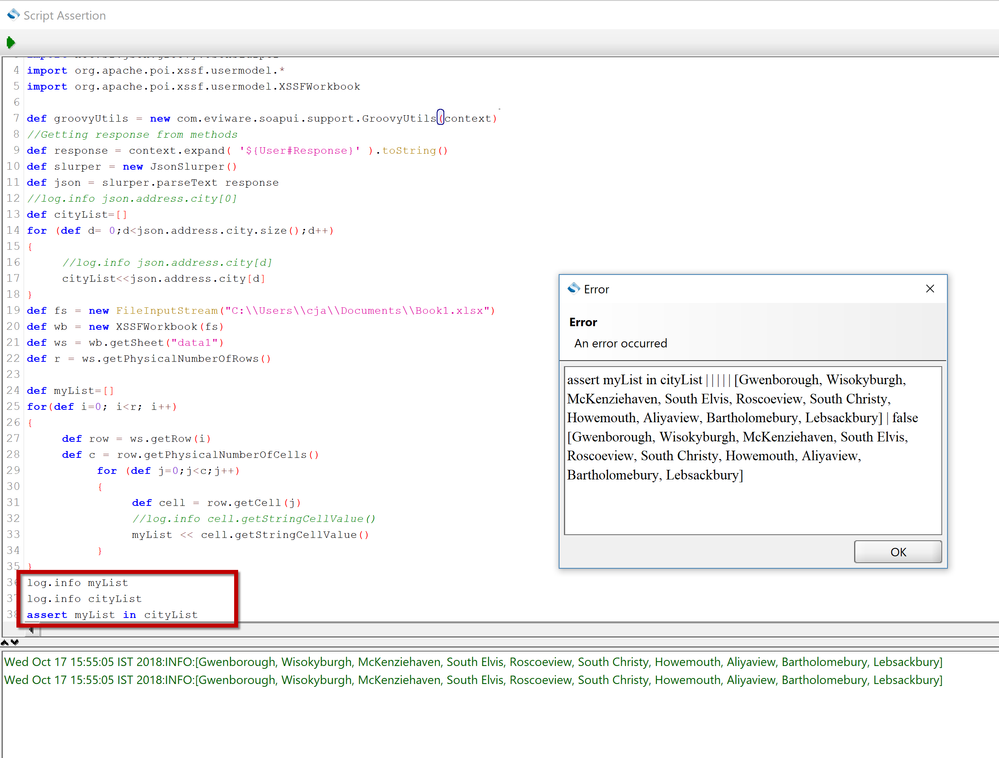Close the Error dialog with the X
Screen dimensions: 999x758
(930, 288)
